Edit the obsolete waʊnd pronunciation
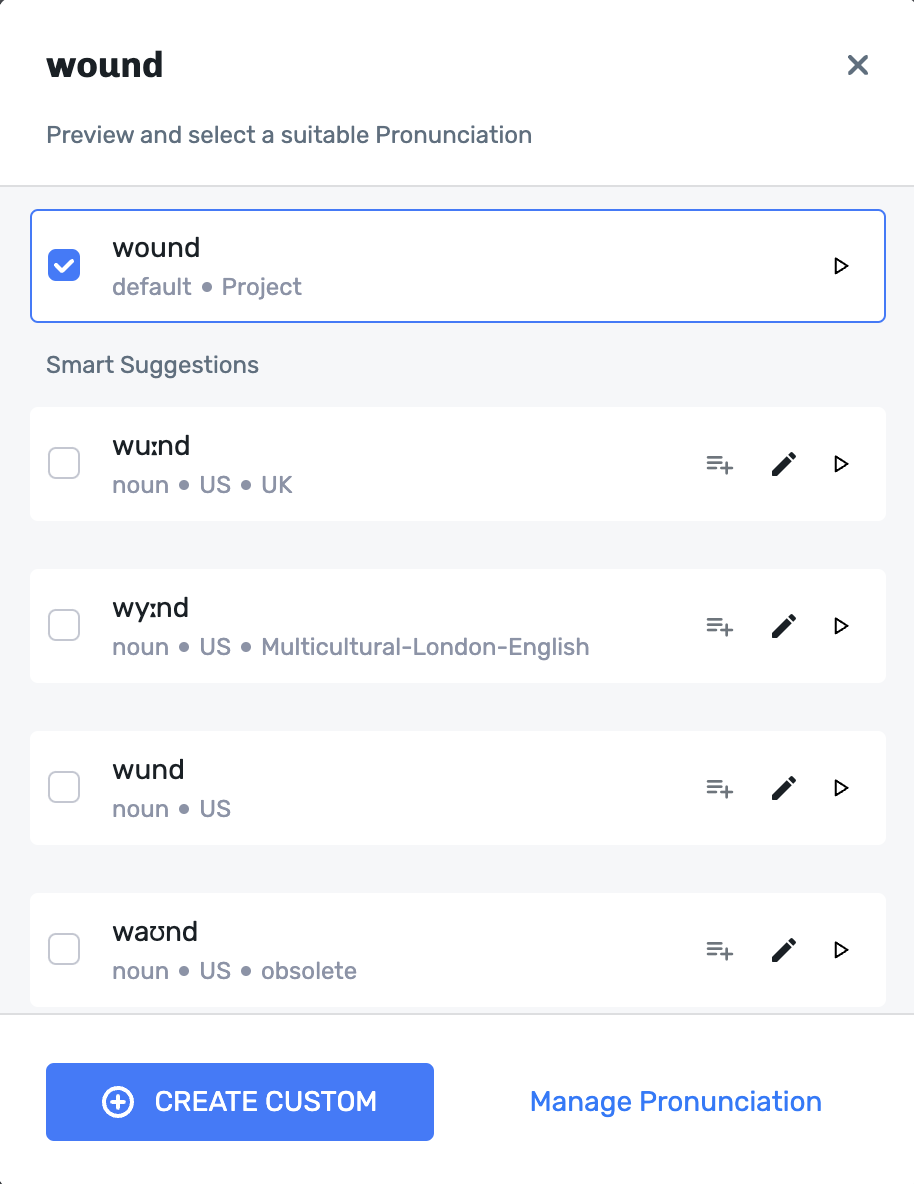This screenshot has height=1184, width=914. pyautogui.click(x=784, y=950)
